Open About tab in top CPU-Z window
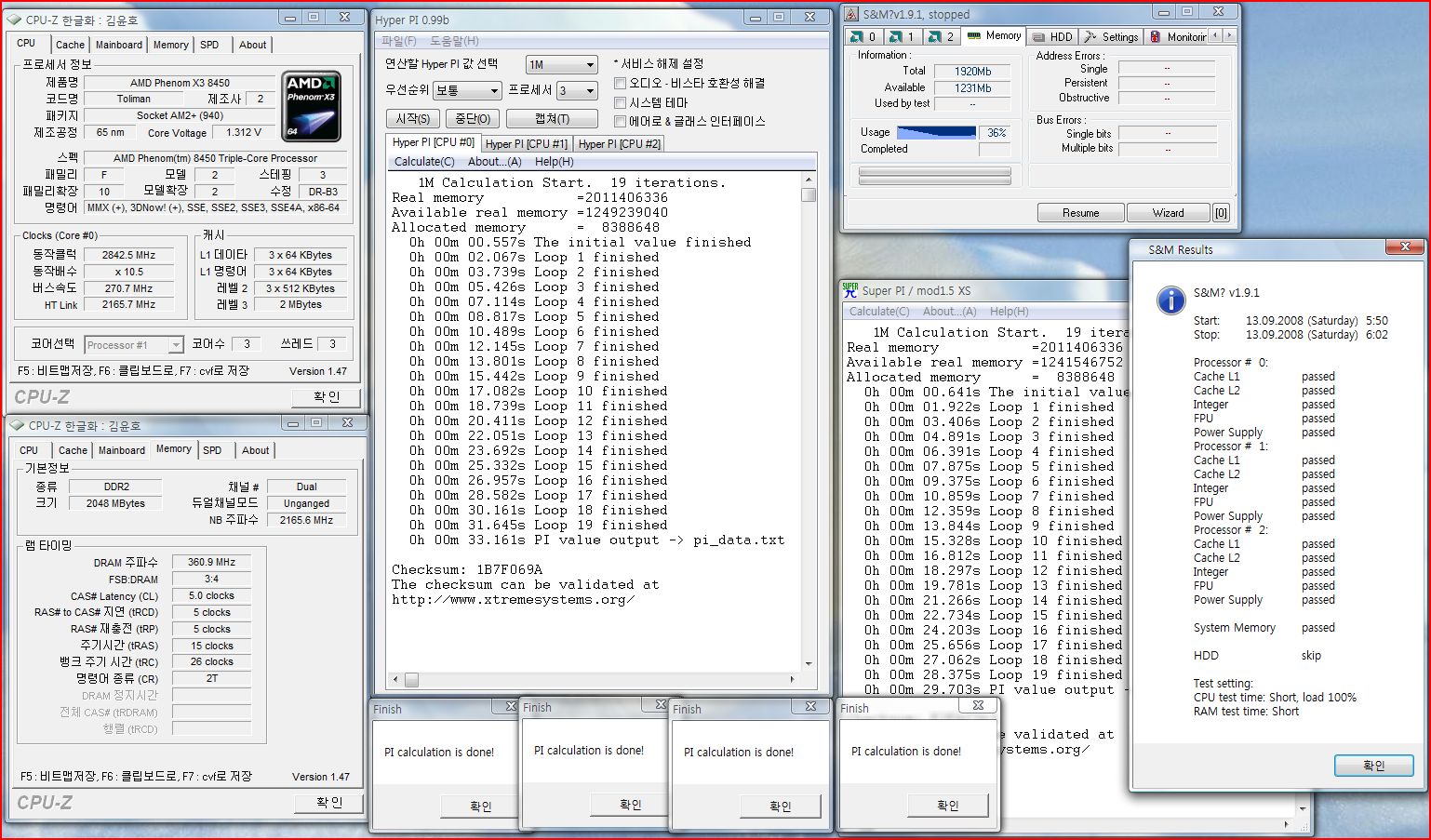 coord(252,45)
